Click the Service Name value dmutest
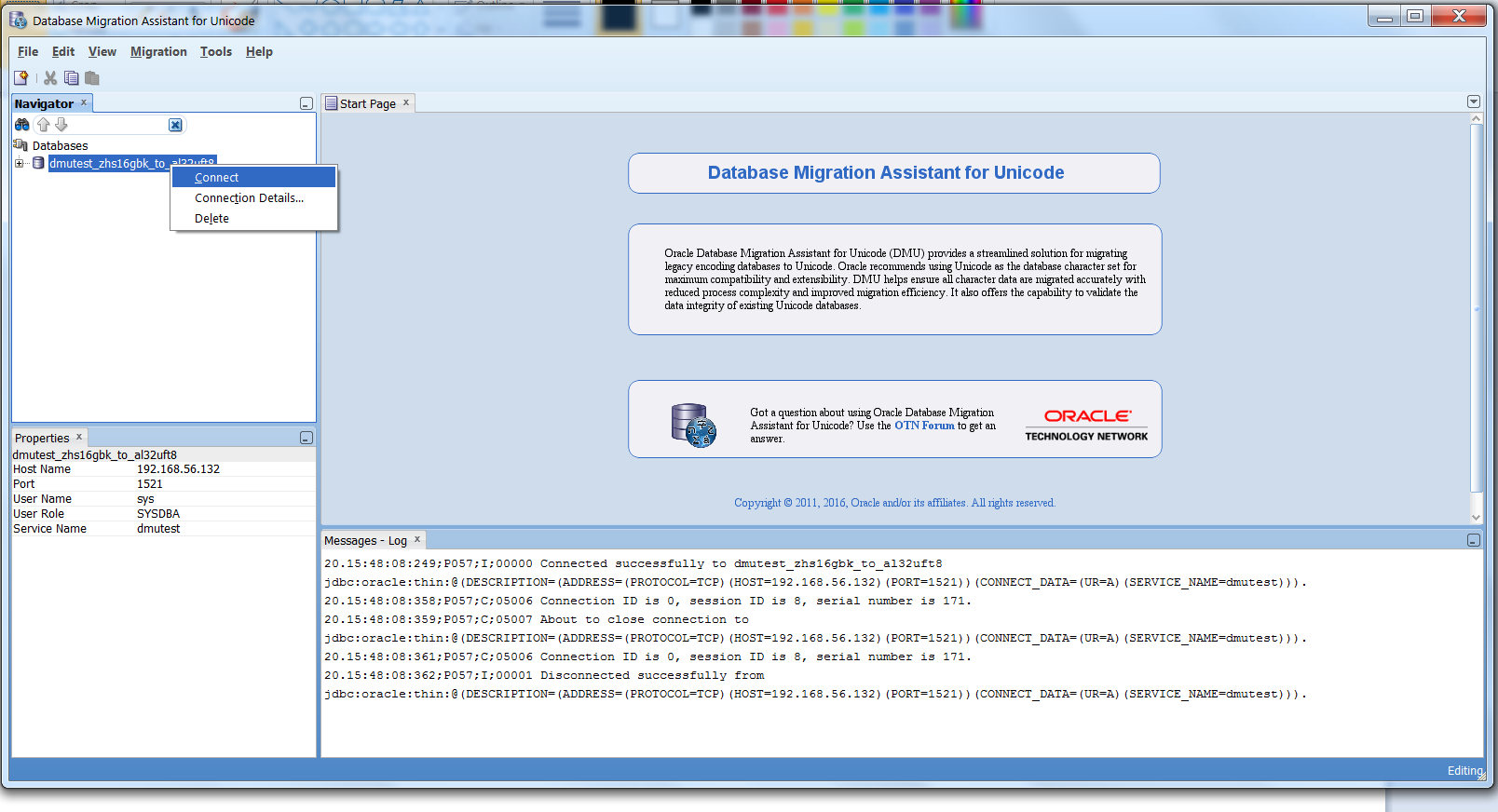This screenshot has width=1498, height=812. tap(158, 529)
